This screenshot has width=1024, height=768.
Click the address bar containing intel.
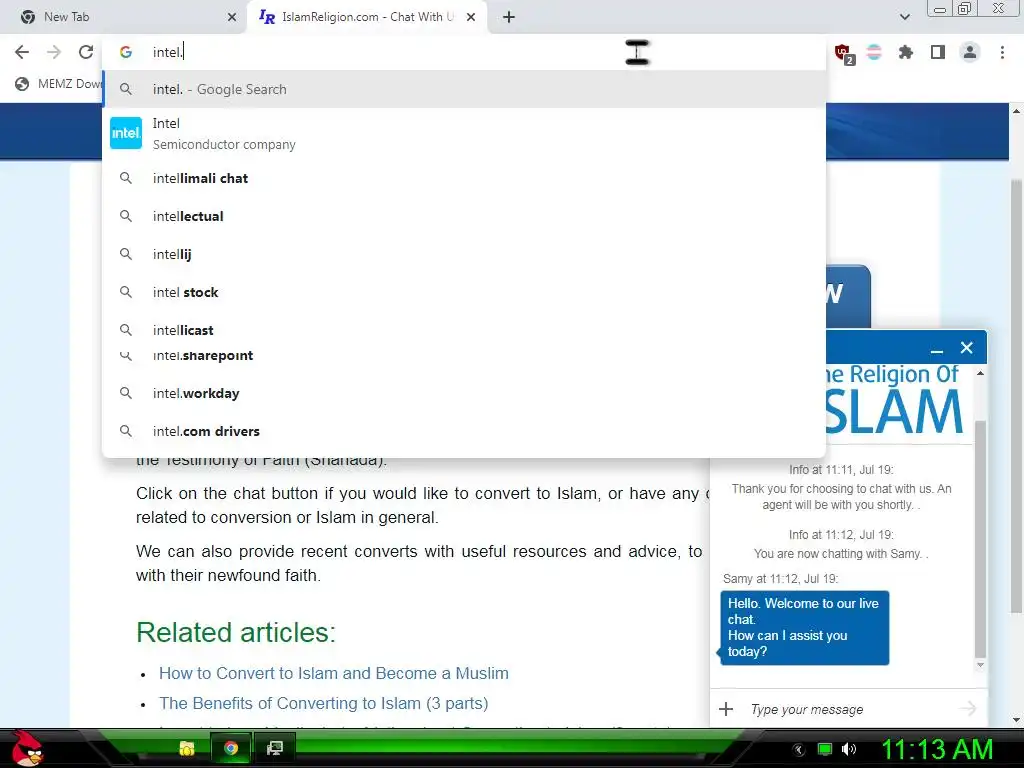click(464, 52)
